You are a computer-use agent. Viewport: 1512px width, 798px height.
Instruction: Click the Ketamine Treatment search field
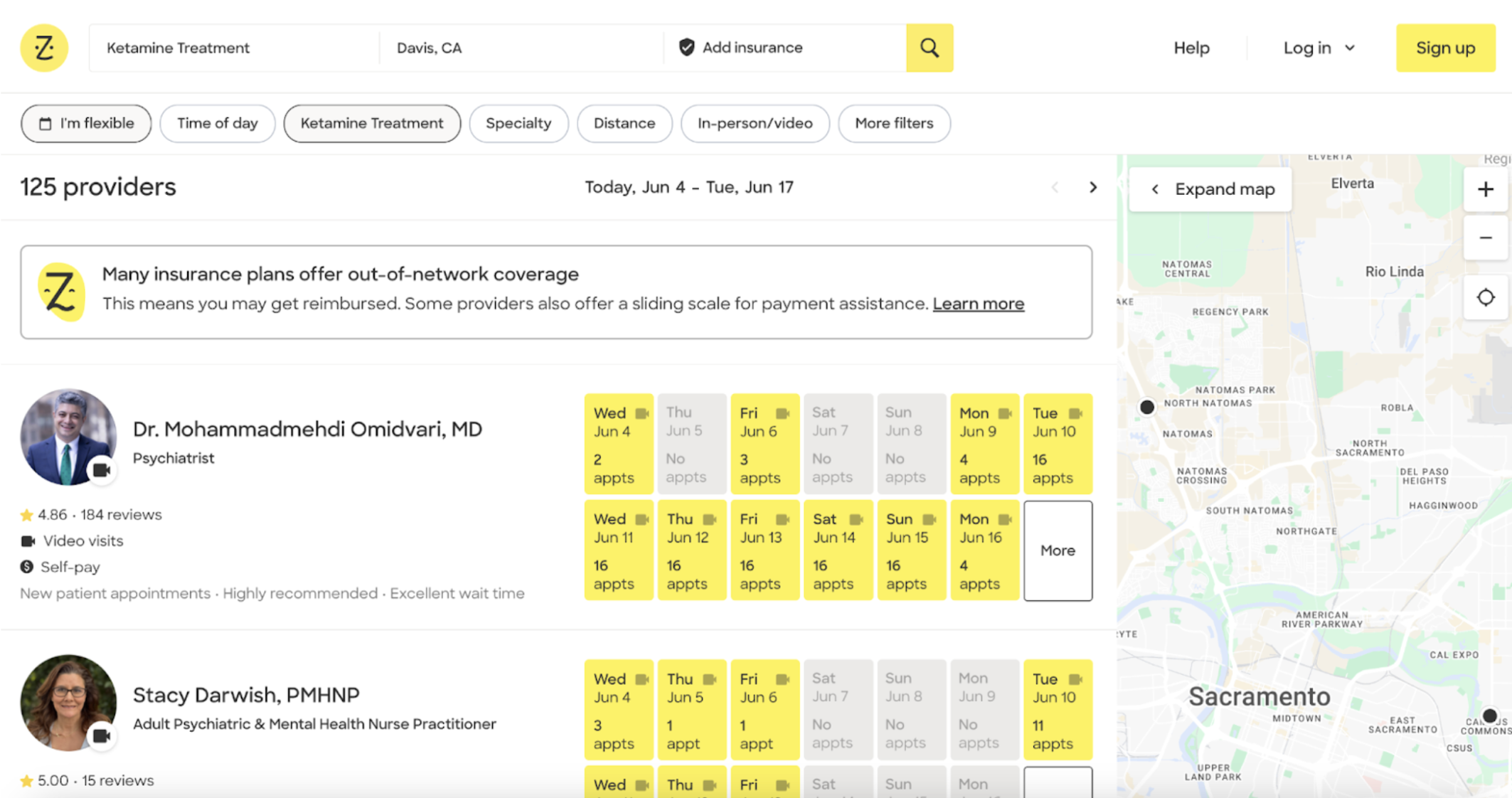click(x=234, y=48)
